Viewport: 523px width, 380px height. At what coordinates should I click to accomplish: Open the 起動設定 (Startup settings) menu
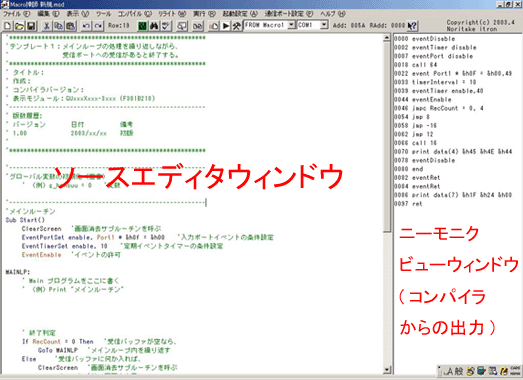240,14
